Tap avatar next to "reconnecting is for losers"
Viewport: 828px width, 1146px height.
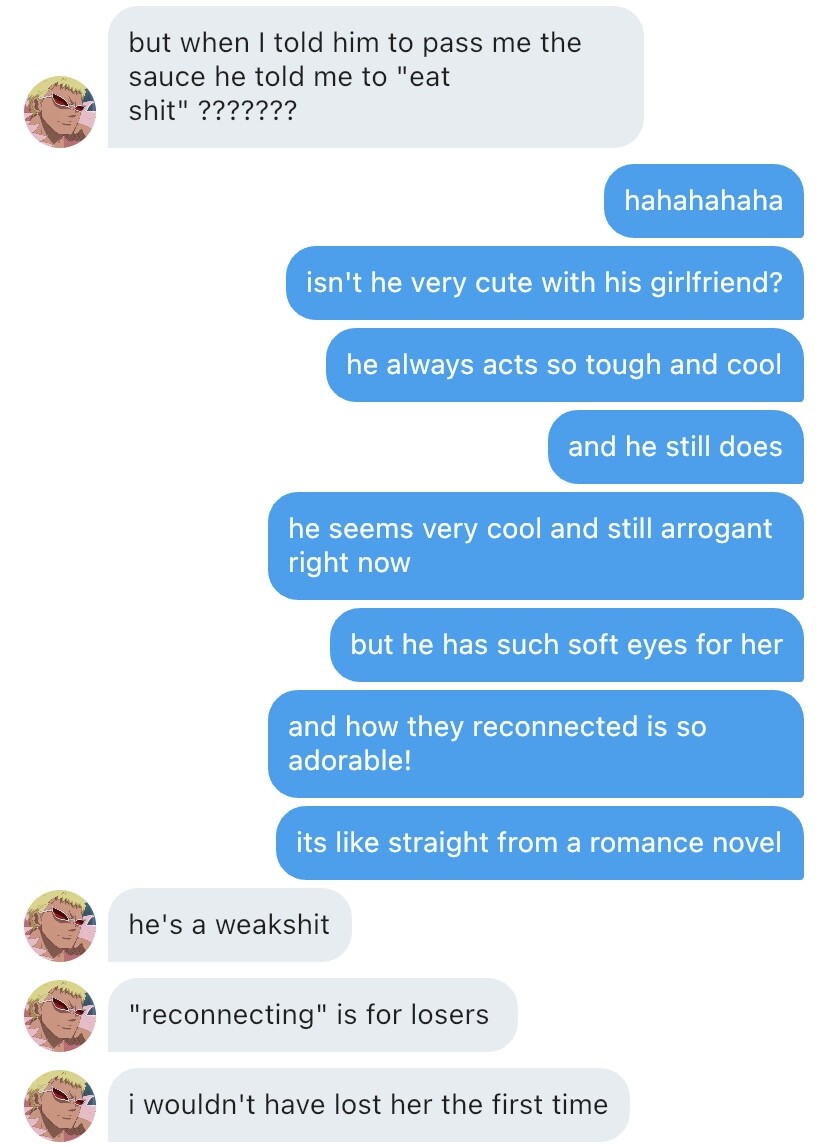pos(60,1015)
